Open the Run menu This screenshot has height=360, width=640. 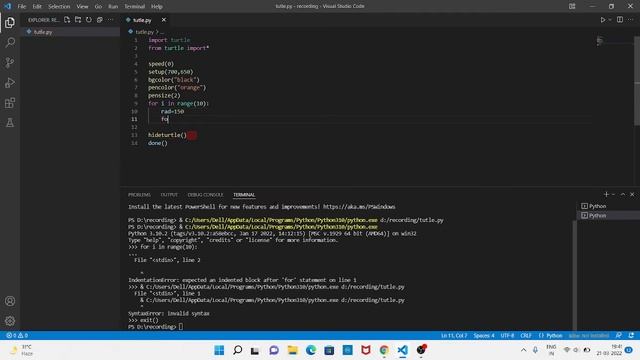[113, 7]
